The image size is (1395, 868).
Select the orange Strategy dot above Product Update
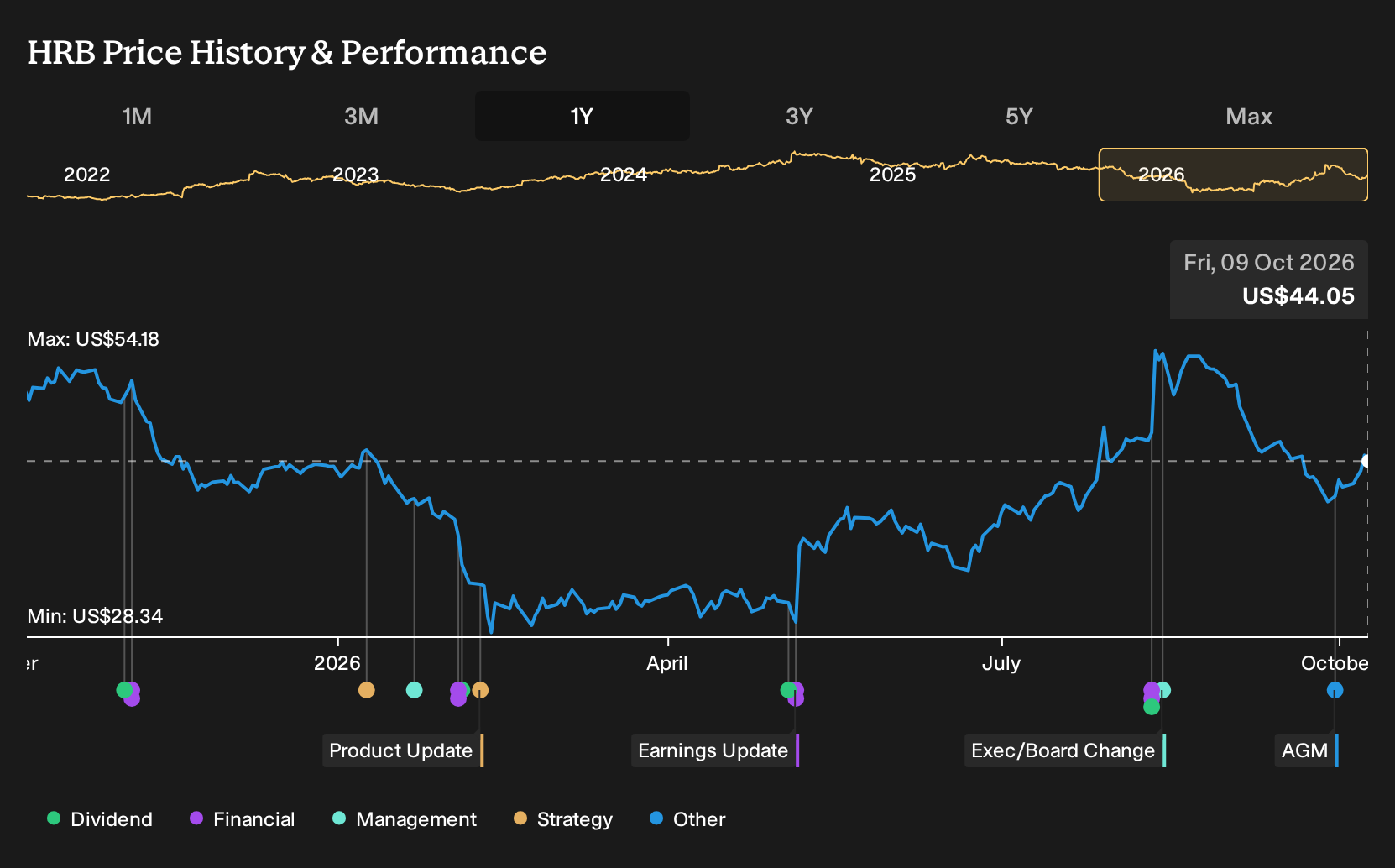pyautogui.click(x=480, y=690)
